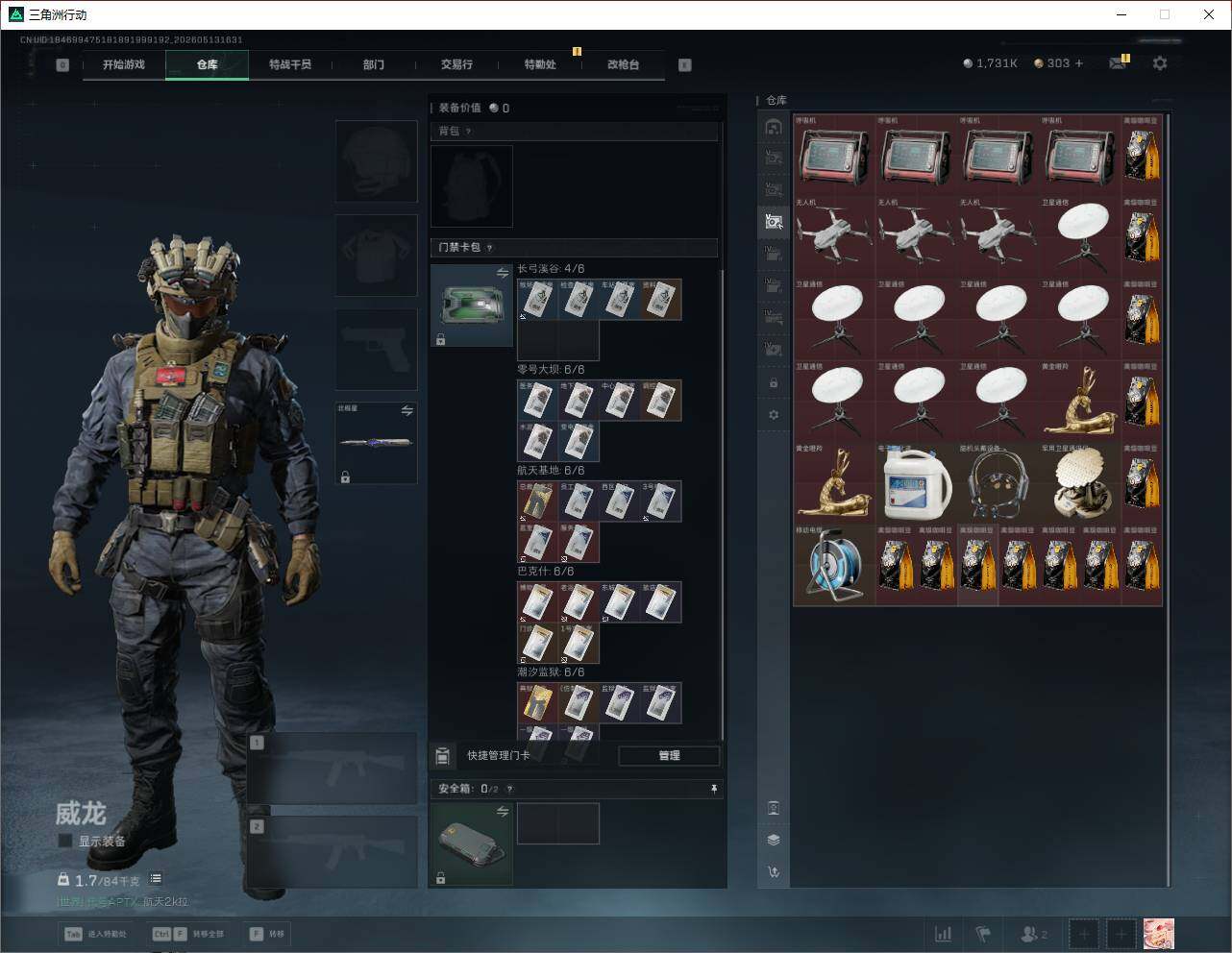Click the swap arrows on the safe box
This screenshot has height=953, width=1232.
[x=502, y=812]
